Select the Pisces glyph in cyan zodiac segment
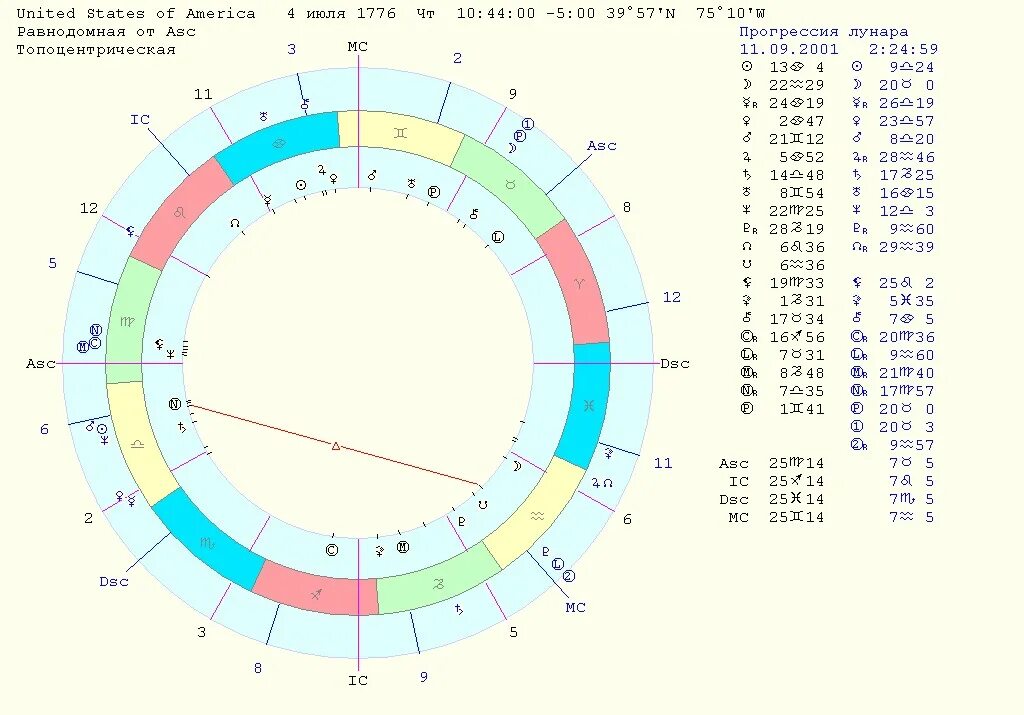 tap(588, 405)
